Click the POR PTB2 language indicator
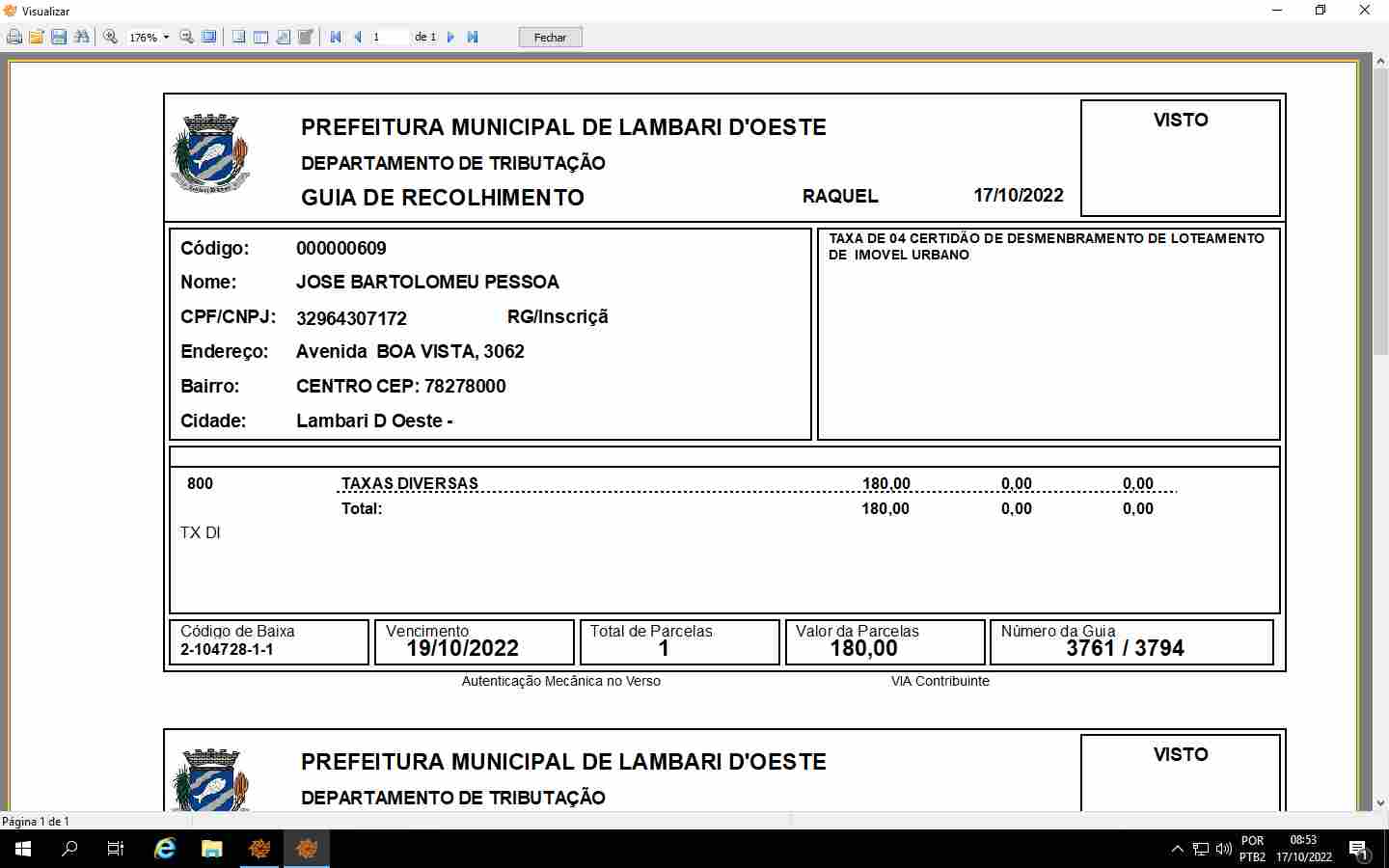Screen dimensions: 1389x868 (x=1252, y=849)
